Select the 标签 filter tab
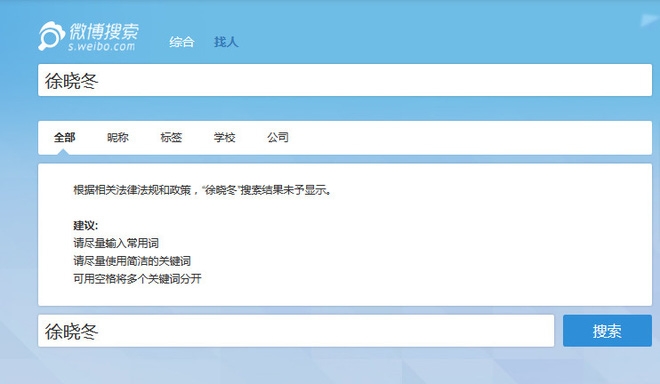Viewport: 660px width, 384px height. [x=171, y=137]
